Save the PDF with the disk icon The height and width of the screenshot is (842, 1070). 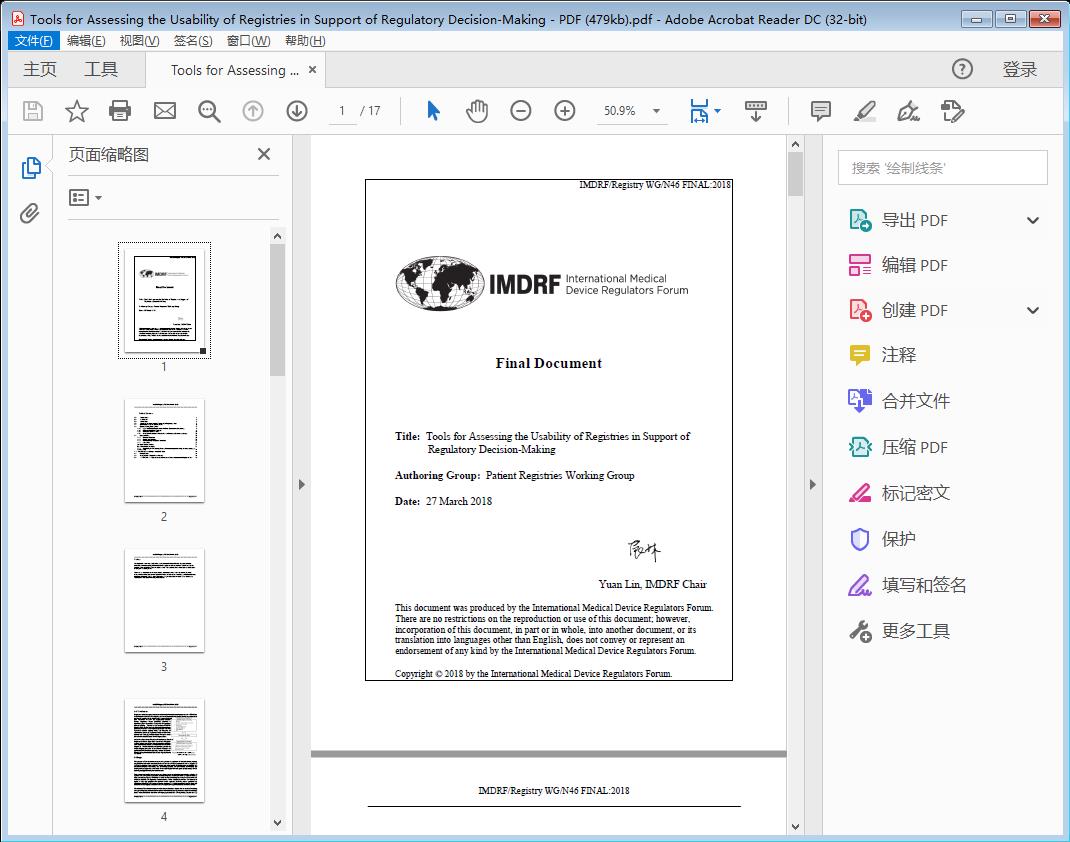(32, 111)
